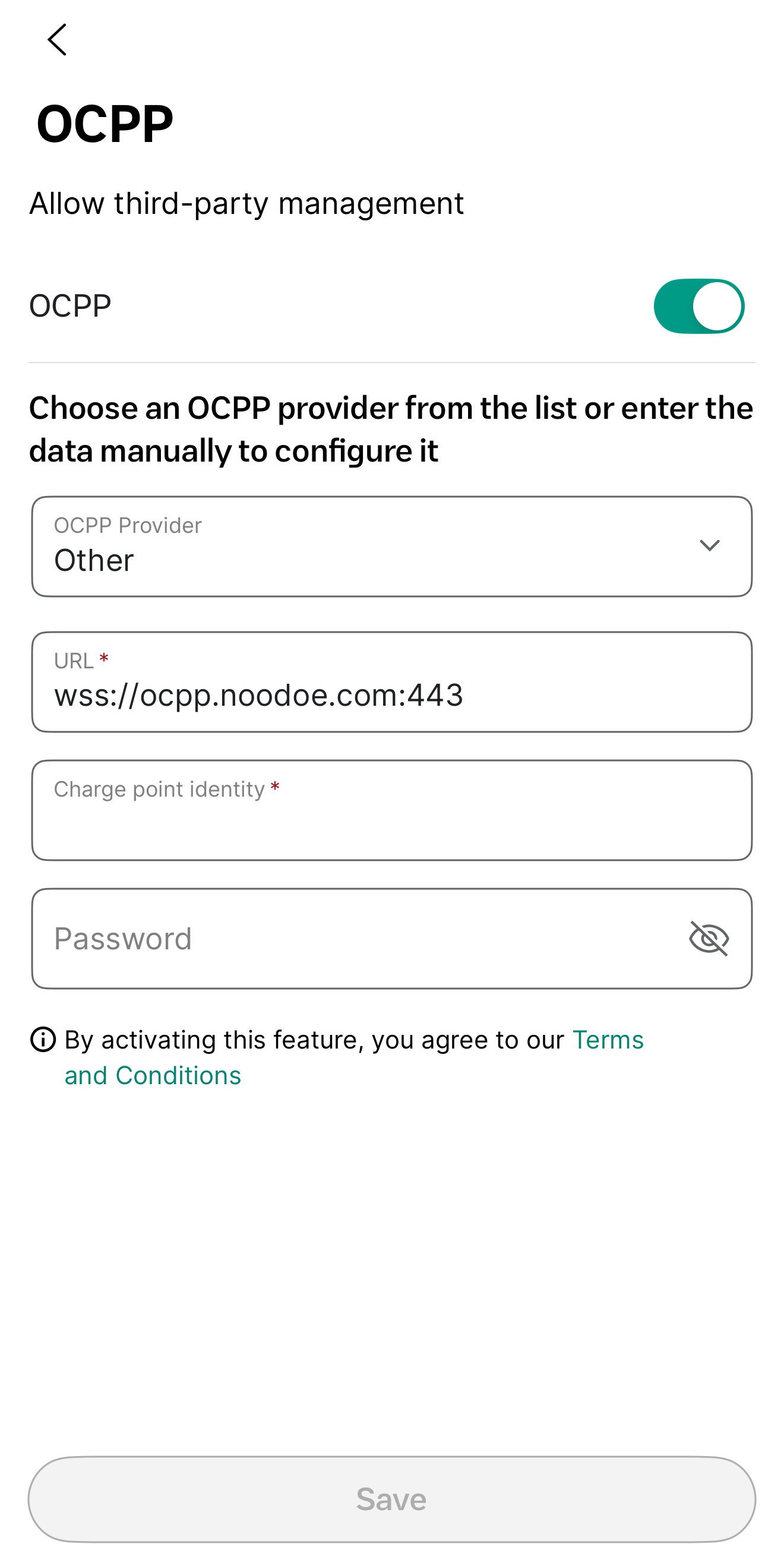The image size is (784, 1563).
Task: Turn off the OCPP toggle switch
Action: 698,307
